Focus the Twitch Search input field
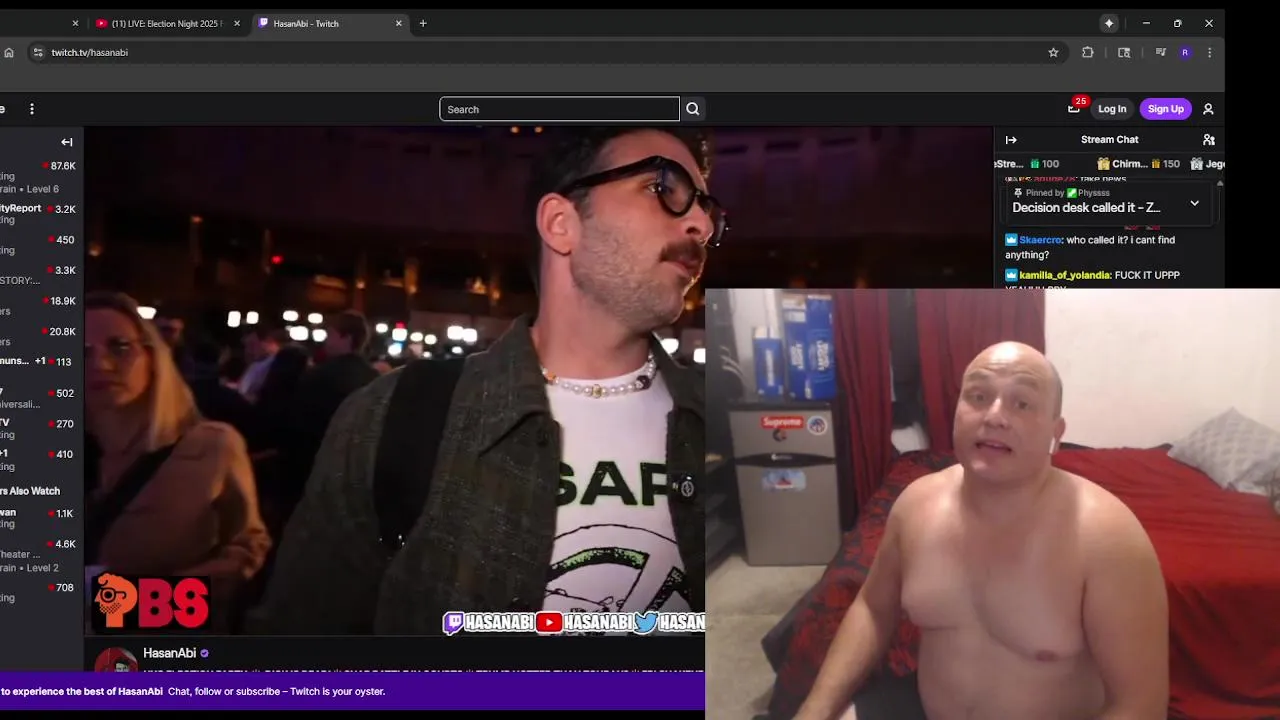This screenshot has width=1280, height=720. click(559, 109)
